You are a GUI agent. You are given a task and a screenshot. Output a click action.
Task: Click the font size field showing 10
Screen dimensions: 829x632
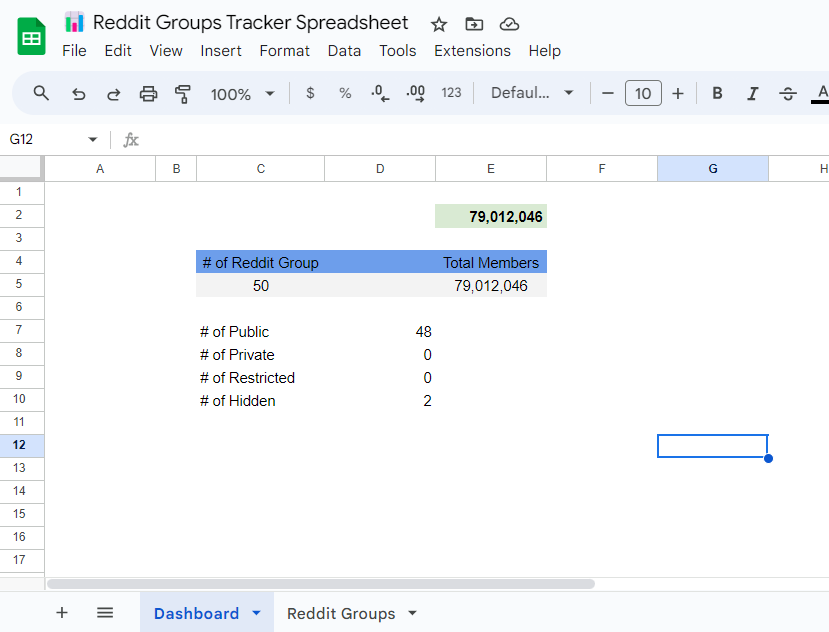(x=643, y=94)
